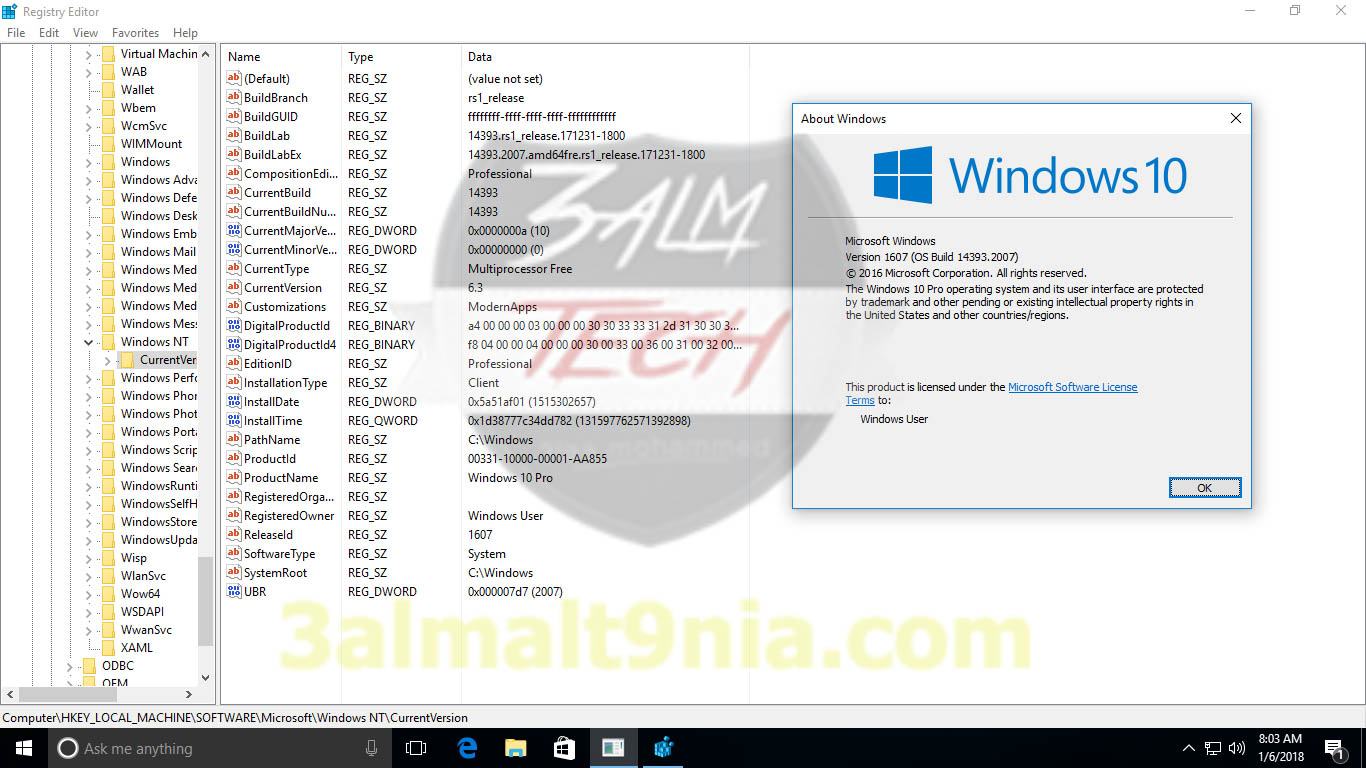Image resolution: width=1366 pixels, height=768 pixels.
Task: Click the volume icon in system tray
Action: coord(1237,748)
